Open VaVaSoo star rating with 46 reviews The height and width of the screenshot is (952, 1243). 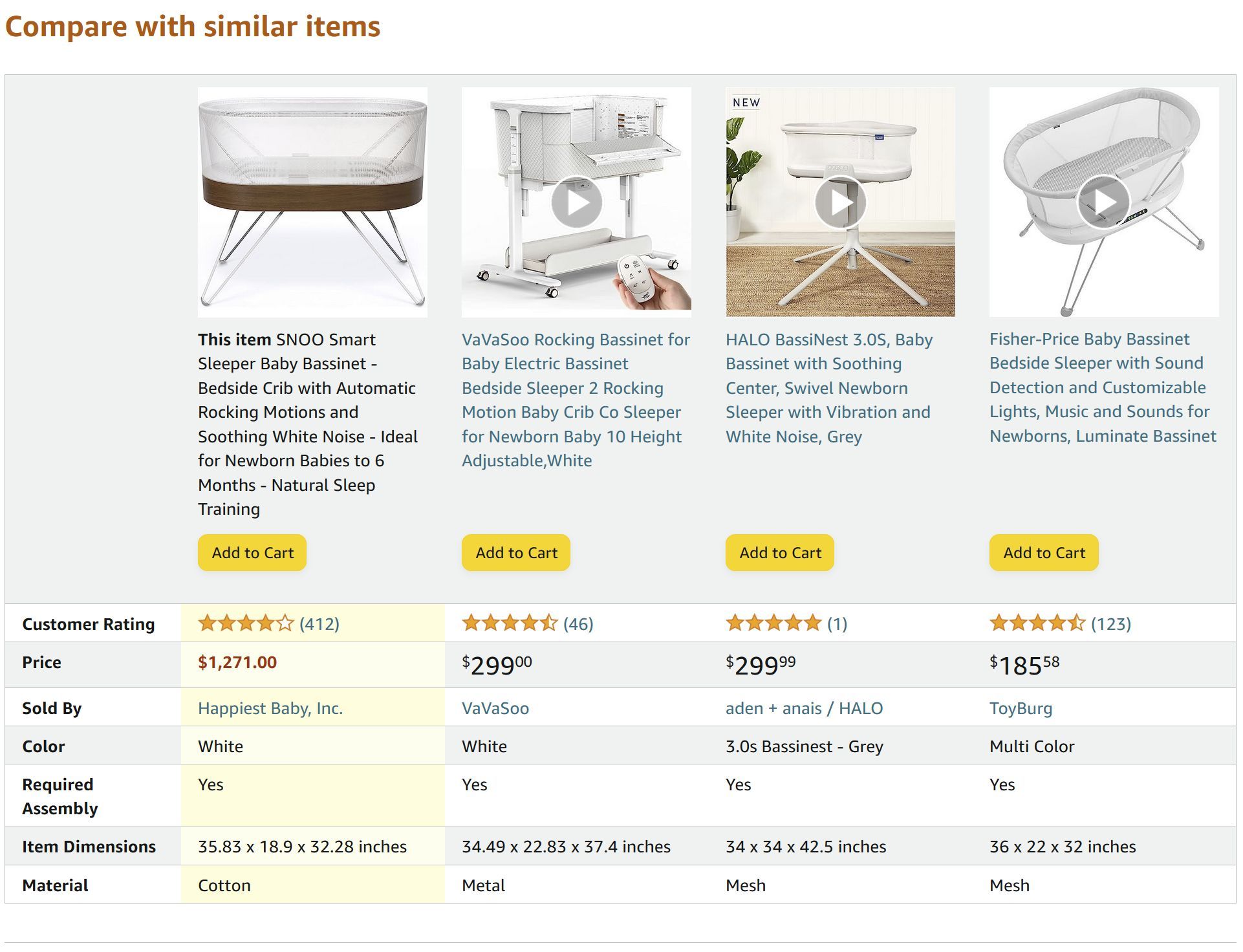pyautogui.click(x=527, y=623)
